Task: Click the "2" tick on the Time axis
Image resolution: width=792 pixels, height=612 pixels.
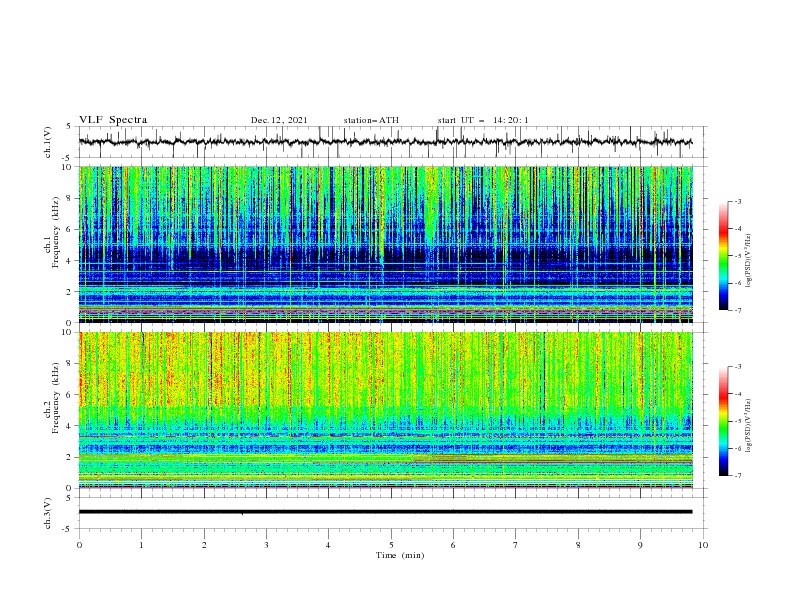Action: pos(204,545)
